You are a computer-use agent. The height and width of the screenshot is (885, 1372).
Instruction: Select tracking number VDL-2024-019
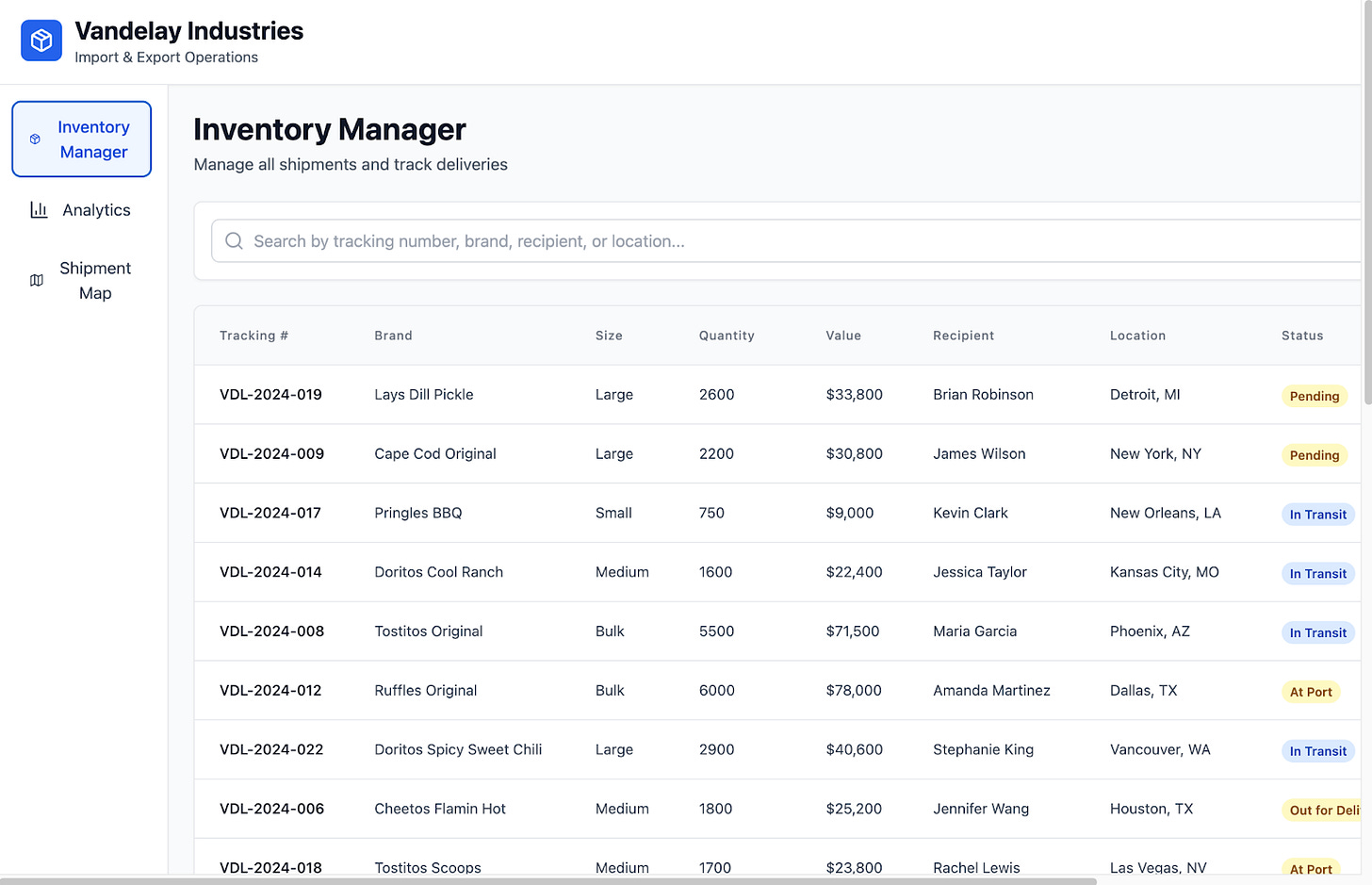coord(270,395)
